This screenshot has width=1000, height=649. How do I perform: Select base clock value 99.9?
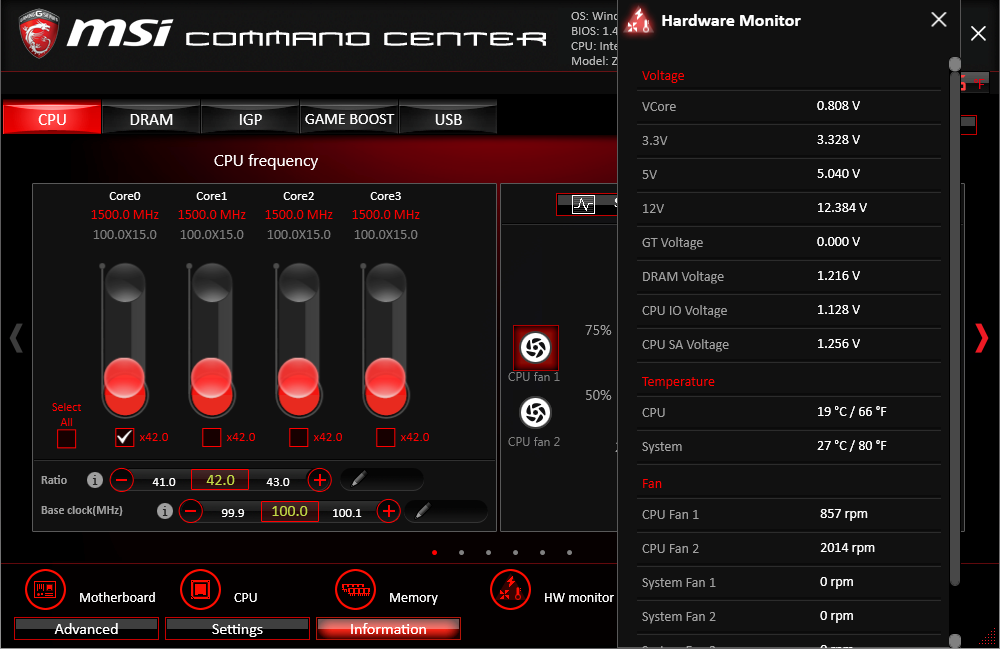[x=233, y=513]
